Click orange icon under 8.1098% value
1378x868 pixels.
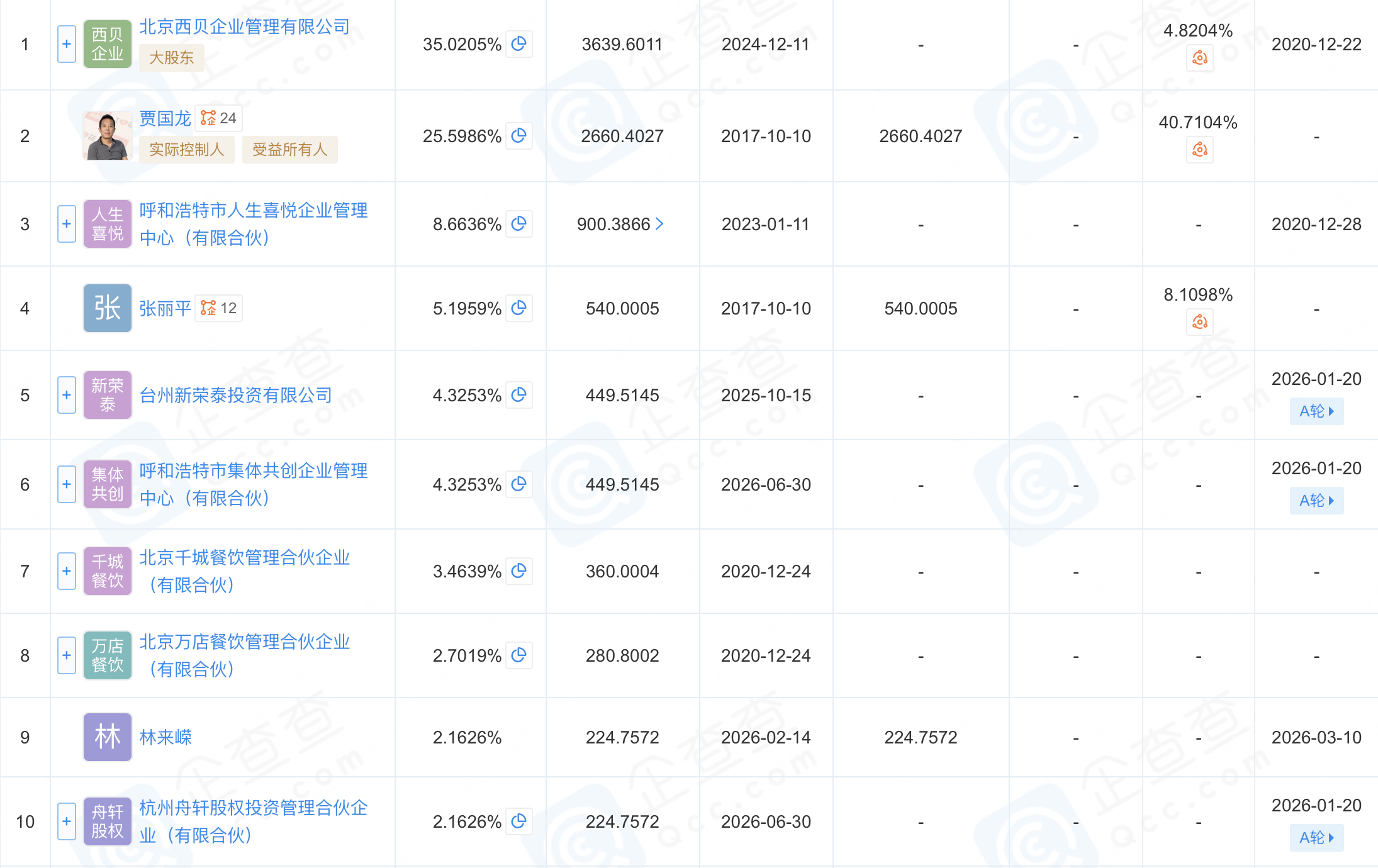[x=1199, y=323]
